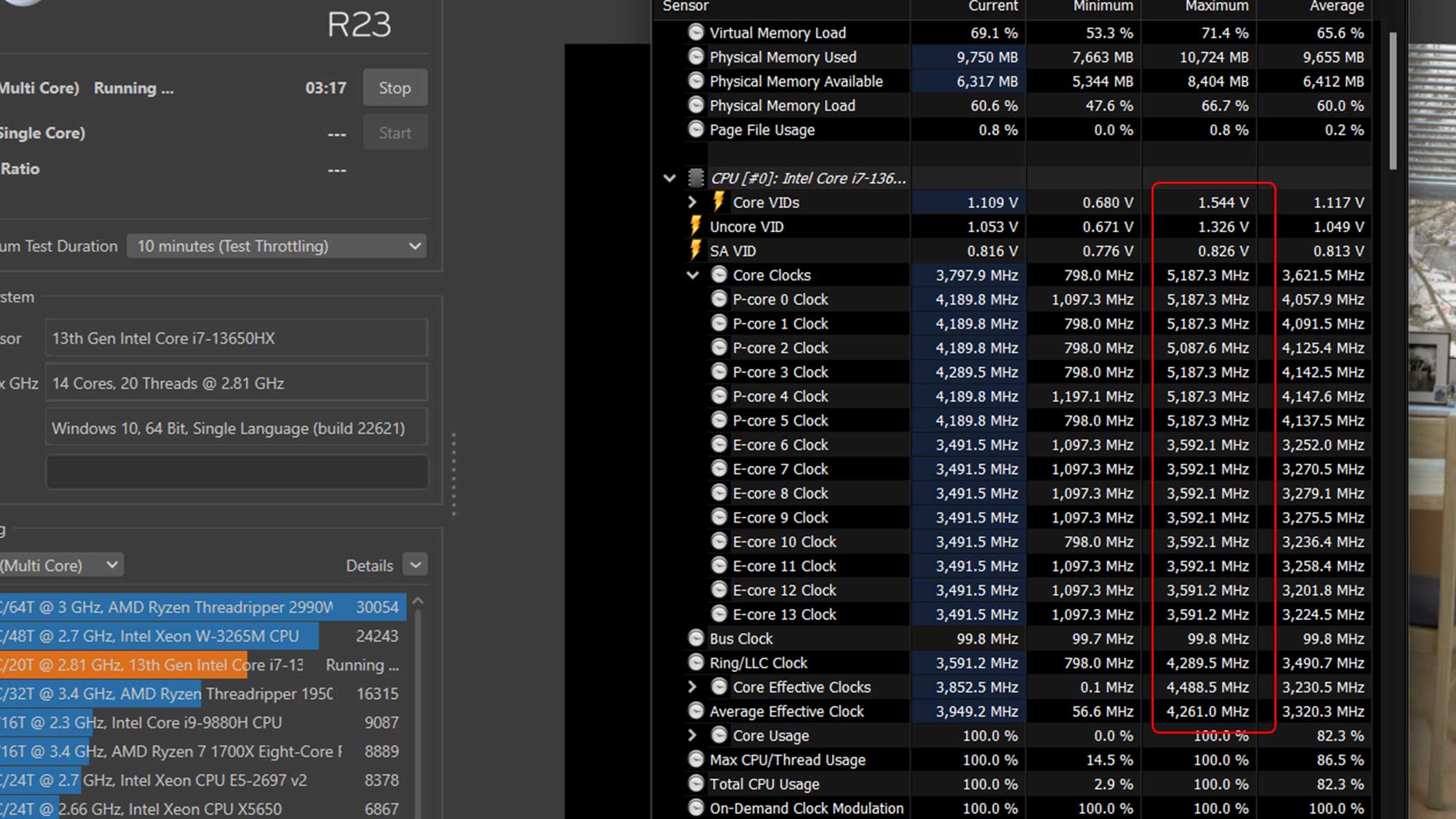Image resolution: width=1456 pixels, height=819 pixels.
Task: Expand the Core Usage row
Action: tap(692, 735)
